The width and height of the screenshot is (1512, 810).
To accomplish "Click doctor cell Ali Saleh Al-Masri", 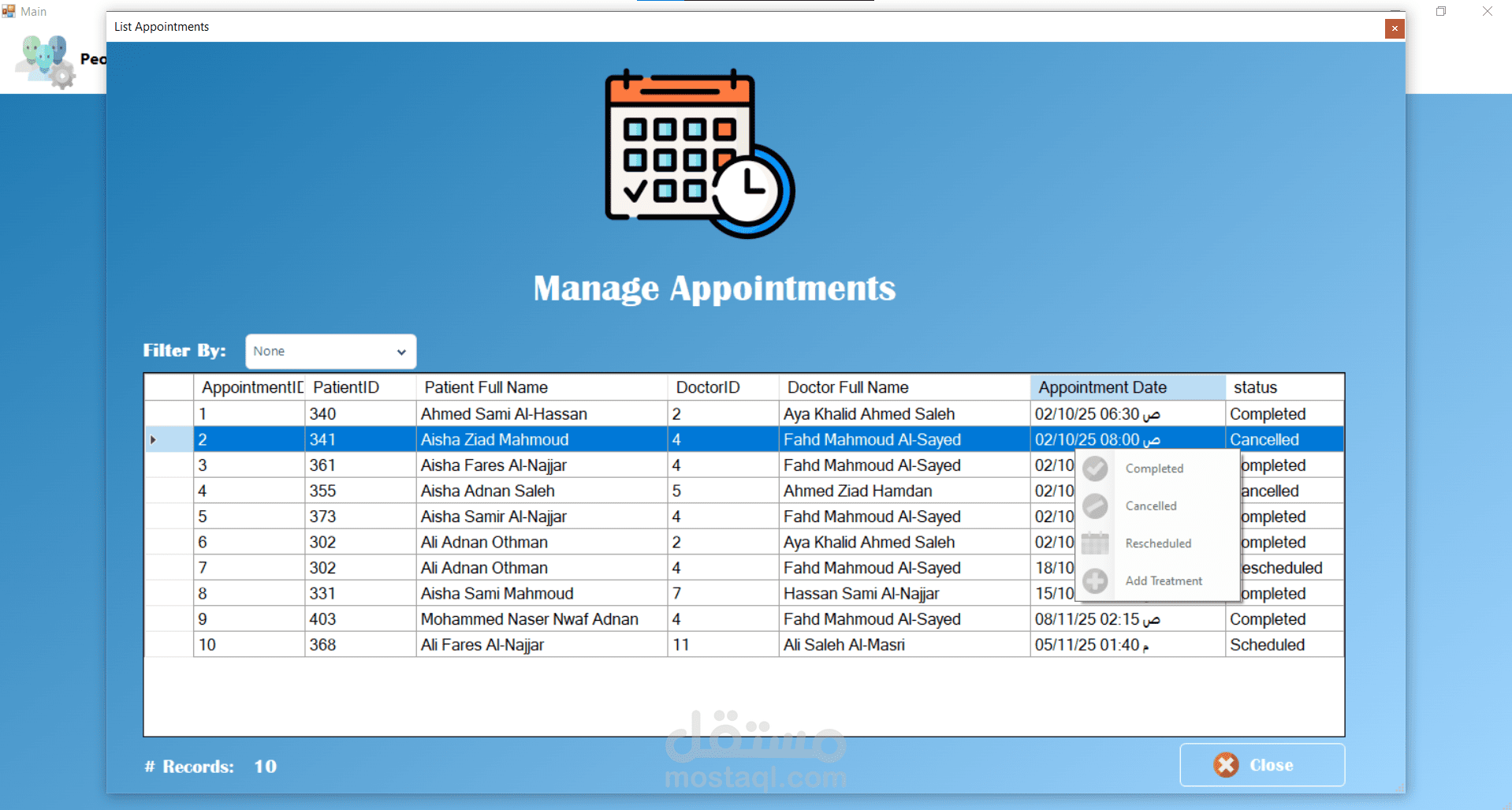I will pos(904,644).
